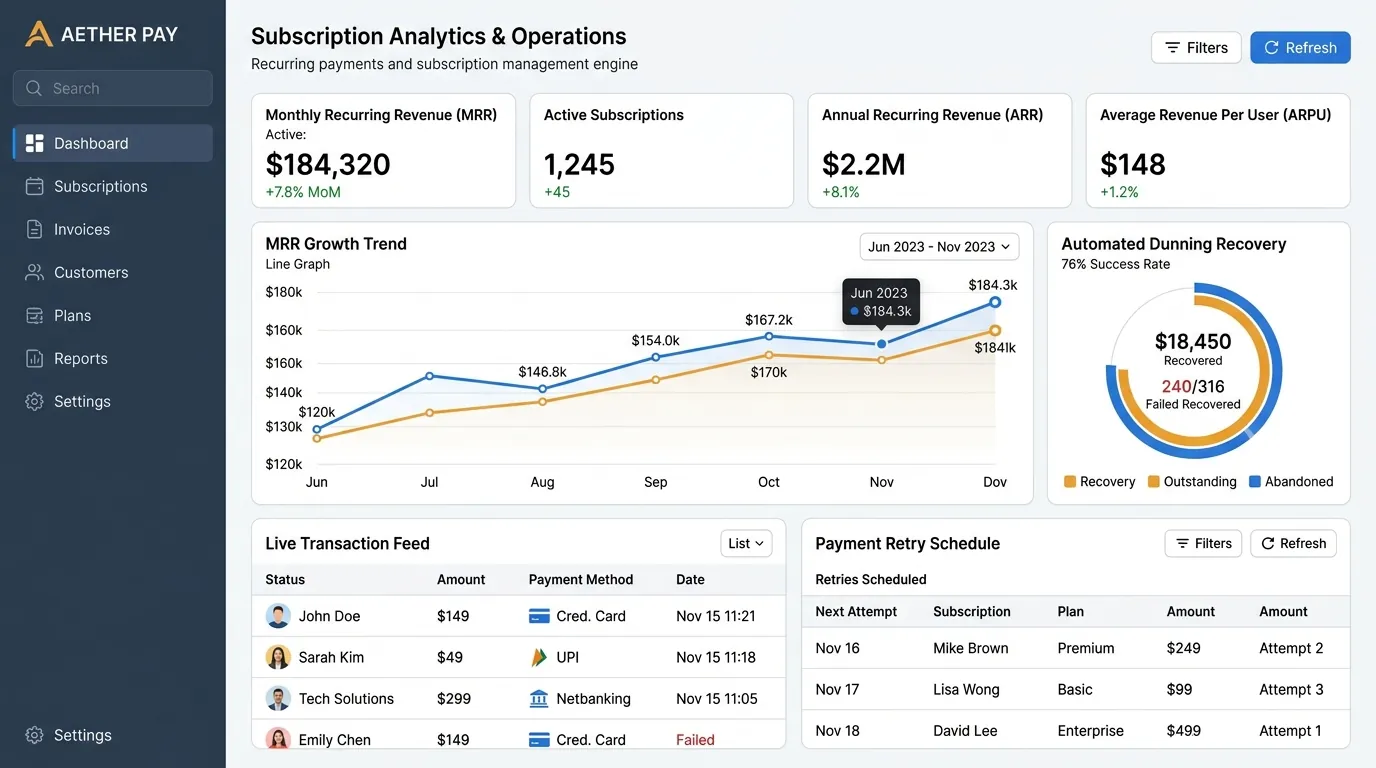Select Reports in the sidebar
The width and height of the screenshot is (1376, 768).
(x=113, y=358)
